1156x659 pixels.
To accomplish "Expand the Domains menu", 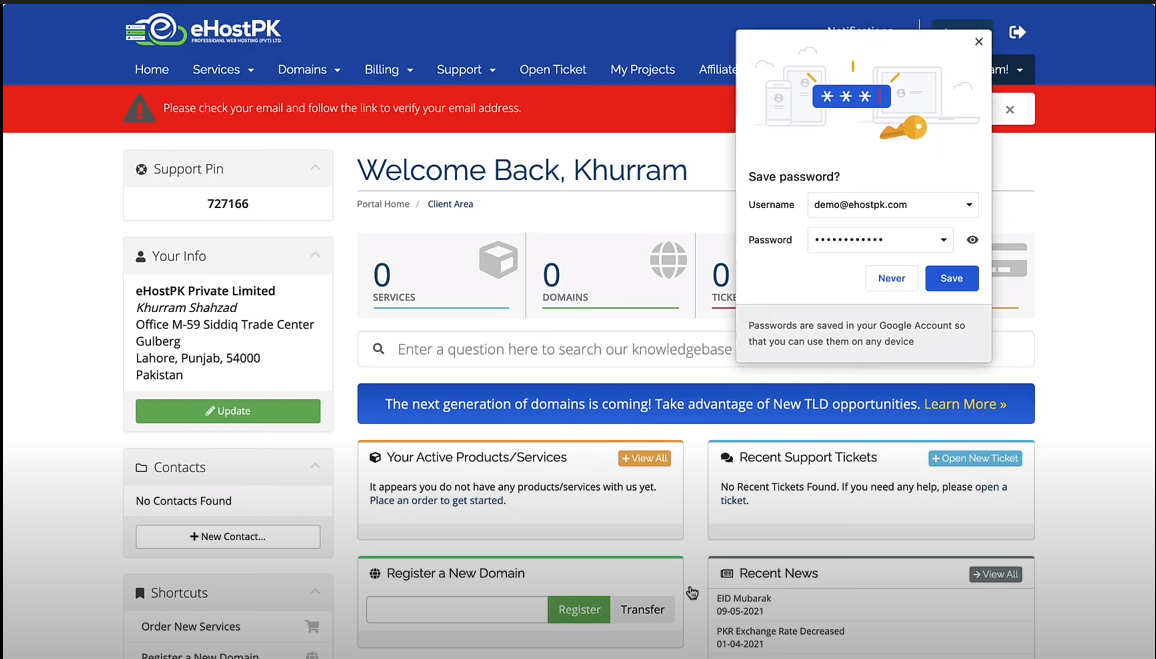I will [309, 69].
